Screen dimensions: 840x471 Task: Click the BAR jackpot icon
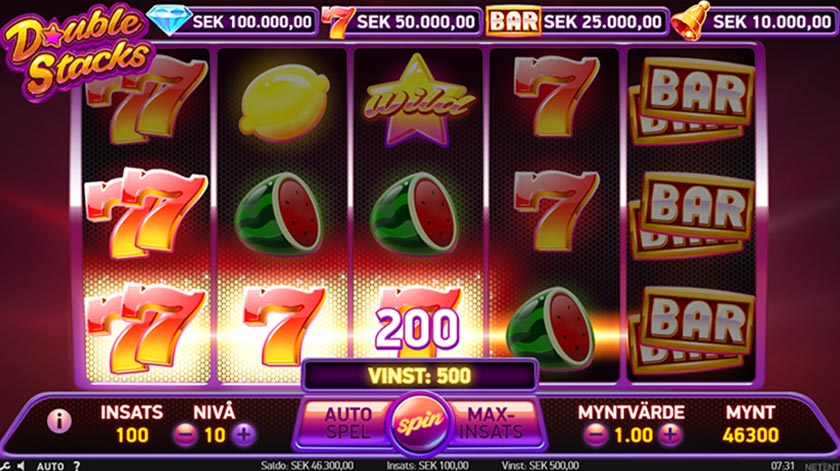coord(513,21)
